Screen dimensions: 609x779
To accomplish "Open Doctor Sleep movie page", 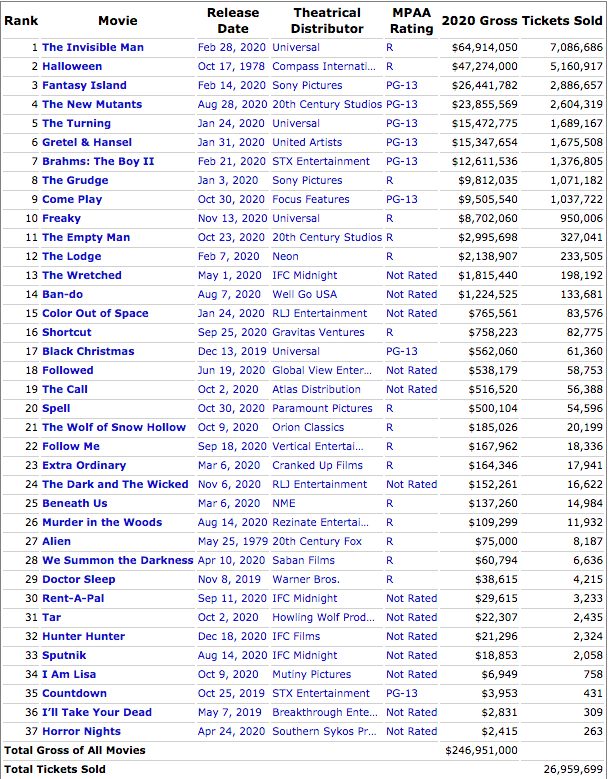I will click(x=78, y=579).
